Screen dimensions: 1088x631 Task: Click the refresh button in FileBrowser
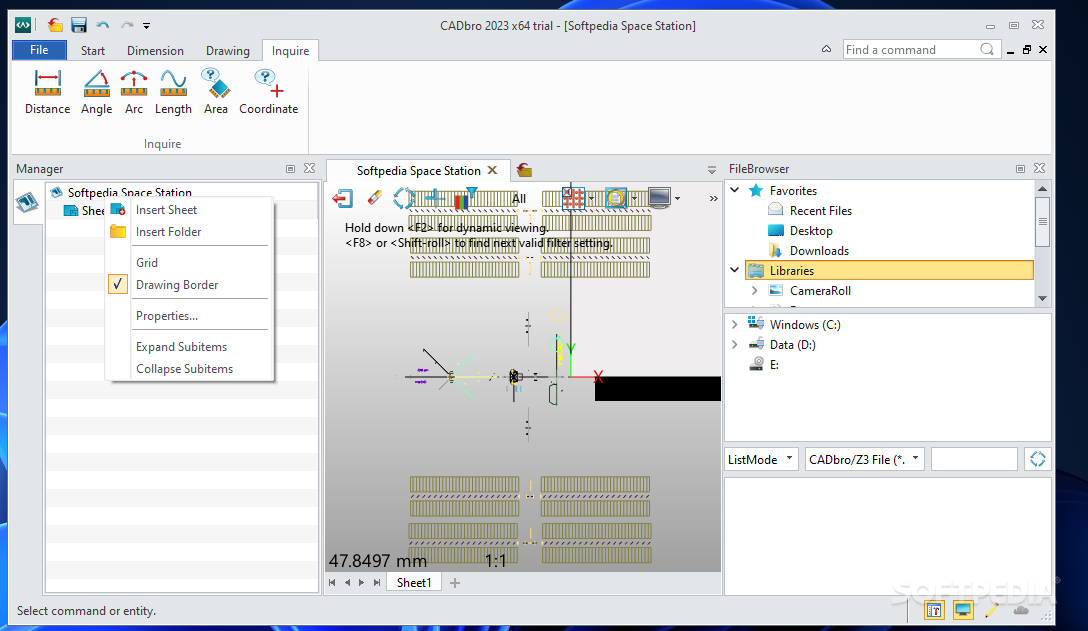point(1037,459)
